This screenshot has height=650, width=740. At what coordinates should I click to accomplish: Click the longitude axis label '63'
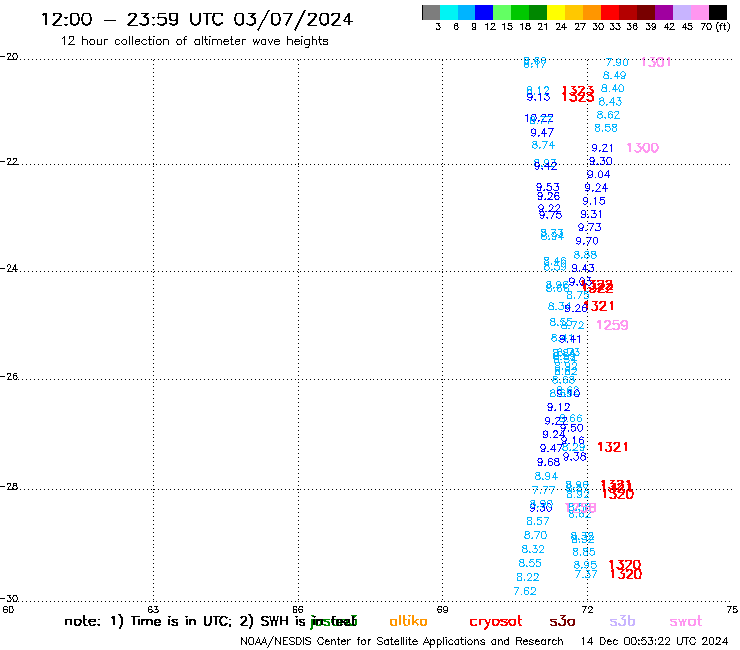click(x=153, y=609)
